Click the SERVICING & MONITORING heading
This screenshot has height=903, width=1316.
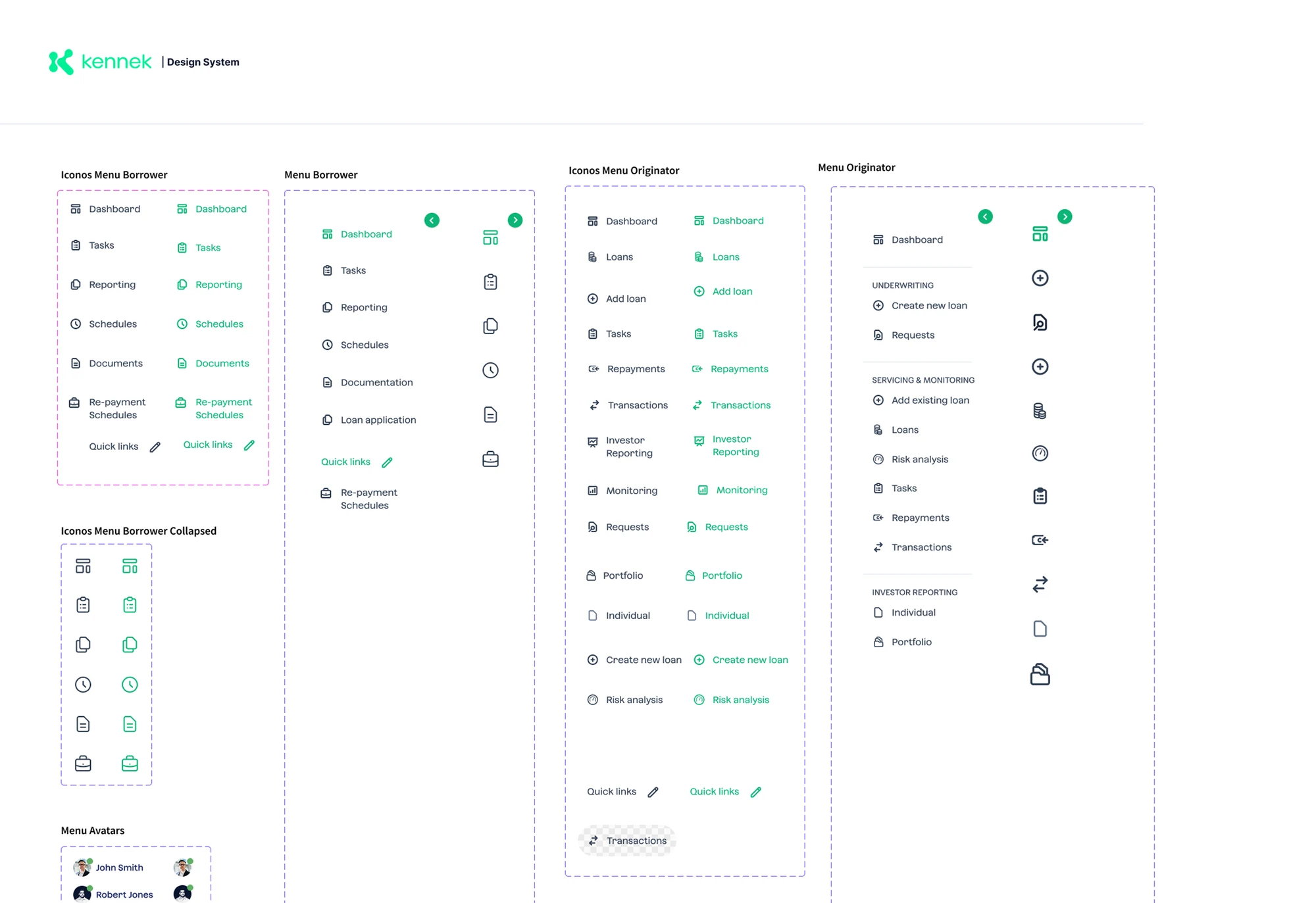coord(923,380)
